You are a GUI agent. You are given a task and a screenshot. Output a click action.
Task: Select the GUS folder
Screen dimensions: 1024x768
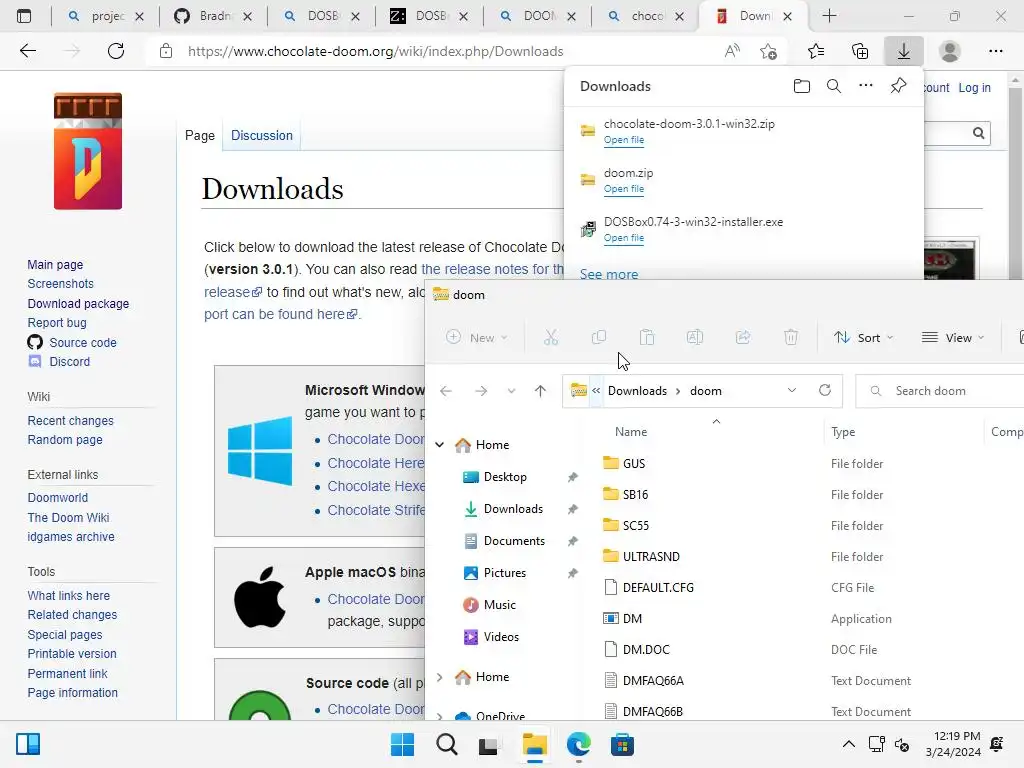[633, 464]
